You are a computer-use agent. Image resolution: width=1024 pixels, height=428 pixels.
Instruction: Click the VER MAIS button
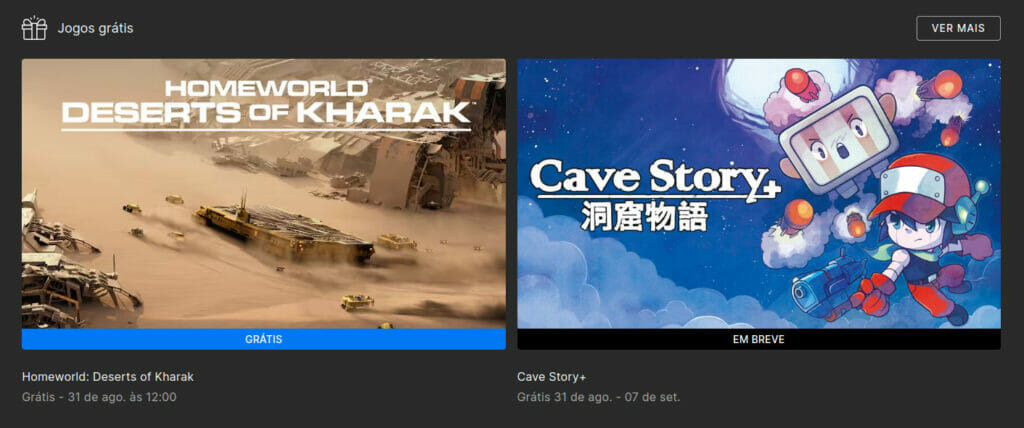(x=958, y=28)
